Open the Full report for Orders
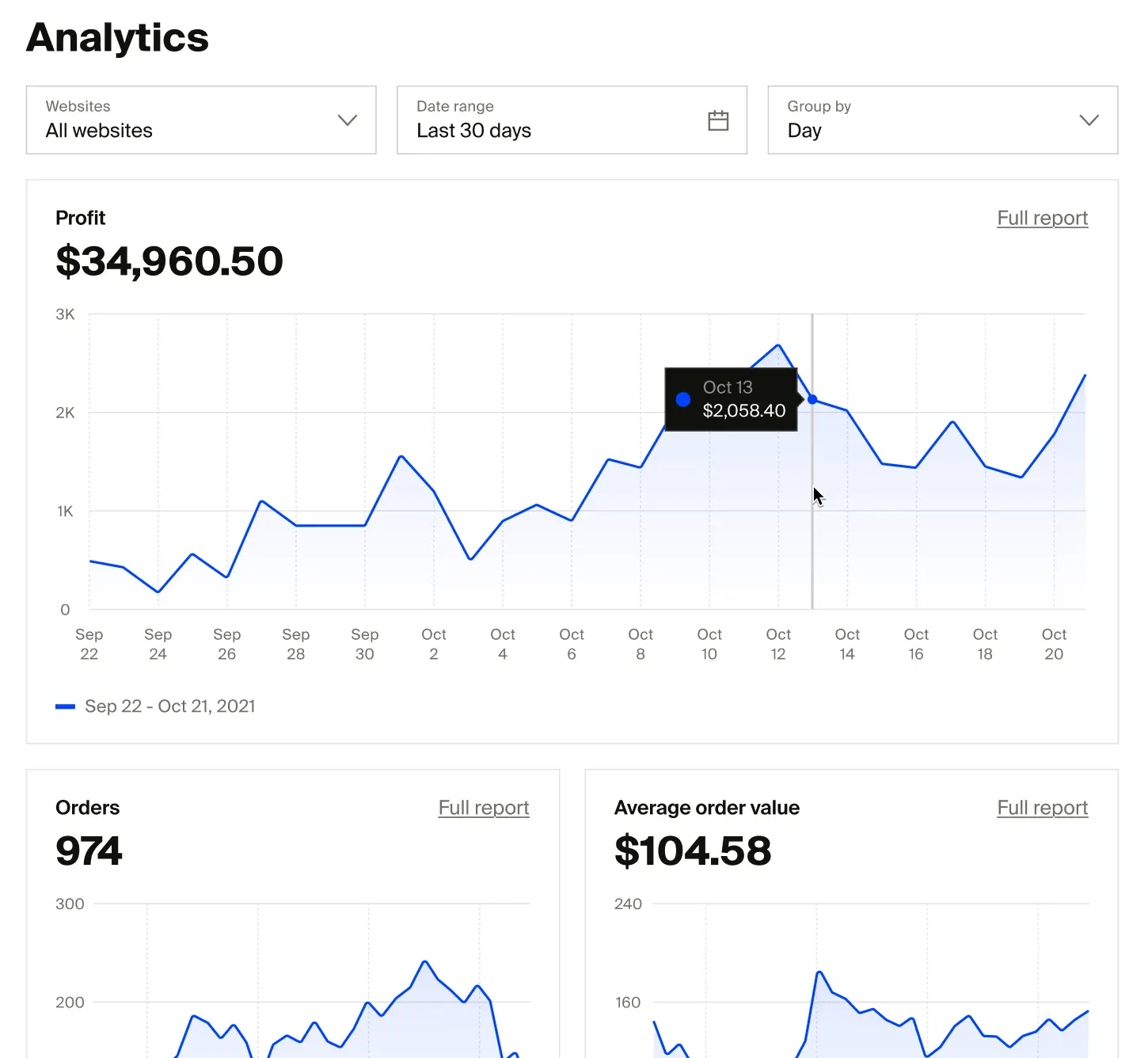Viewport: 1148px width, 1058px height. pos(483,808)
